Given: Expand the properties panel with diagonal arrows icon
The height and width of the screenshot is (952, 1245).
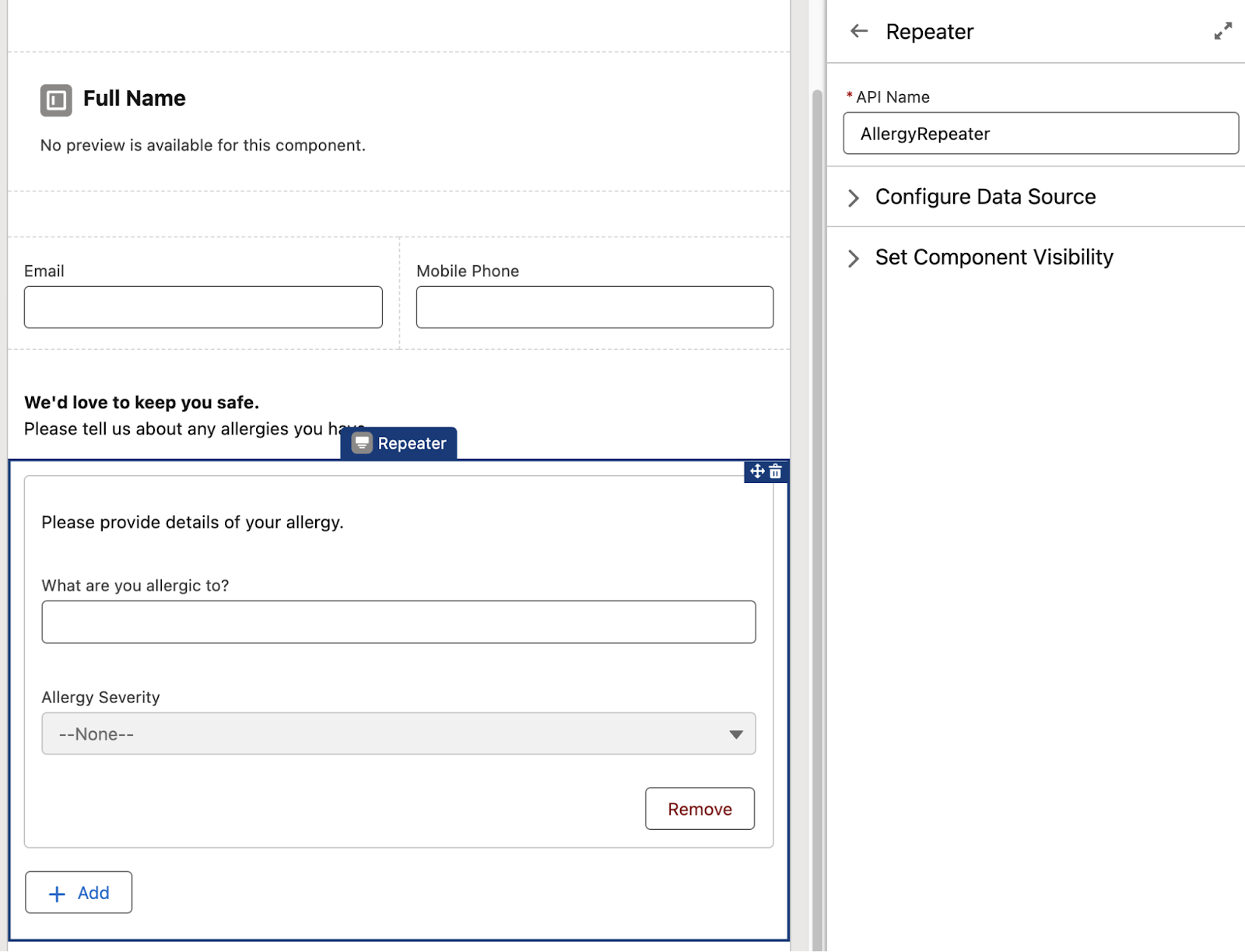Looking at the screenshot, I should coord(1222,31).
